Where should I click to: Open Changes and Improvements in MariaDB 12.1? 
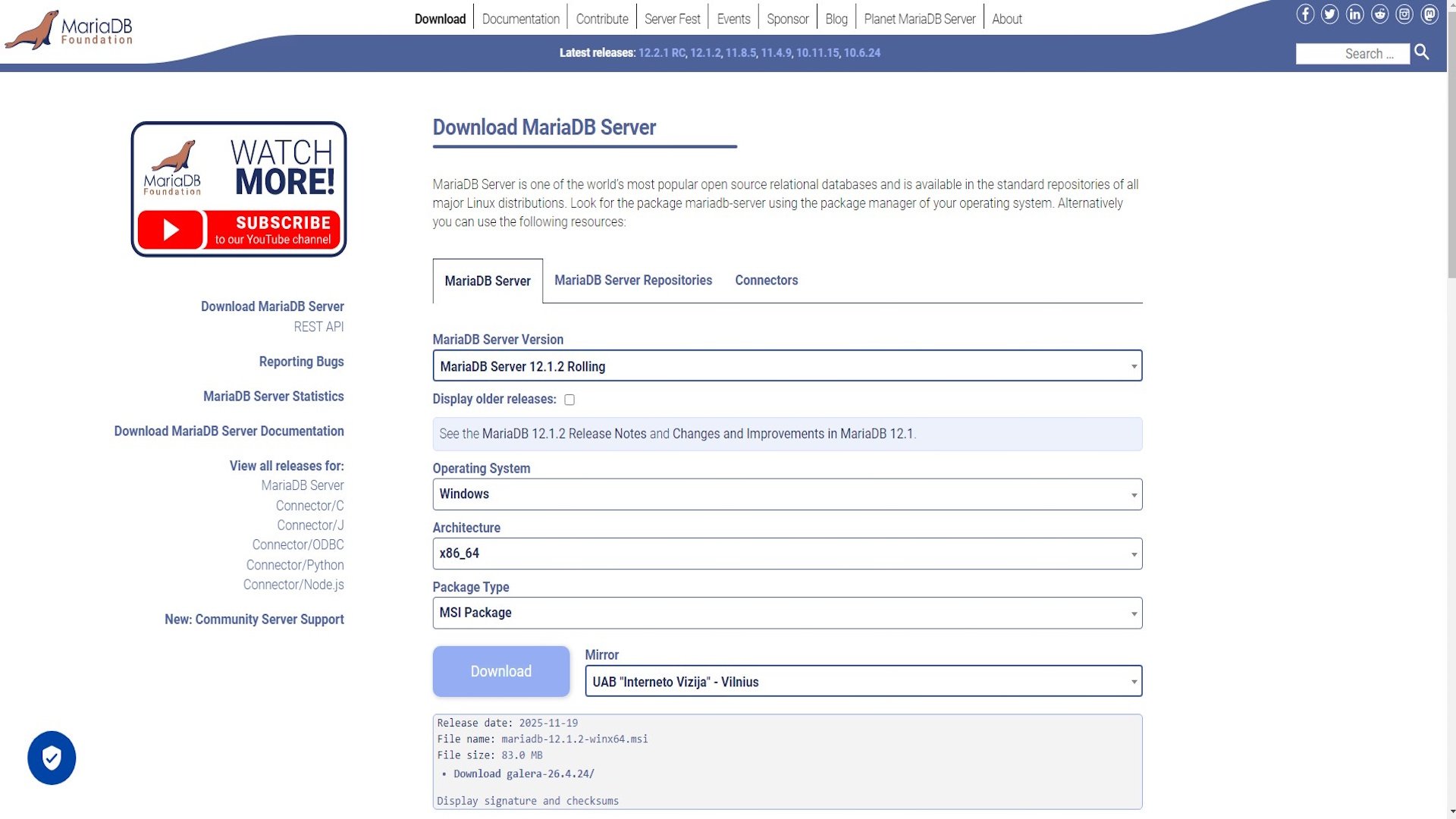click(793, 434)
